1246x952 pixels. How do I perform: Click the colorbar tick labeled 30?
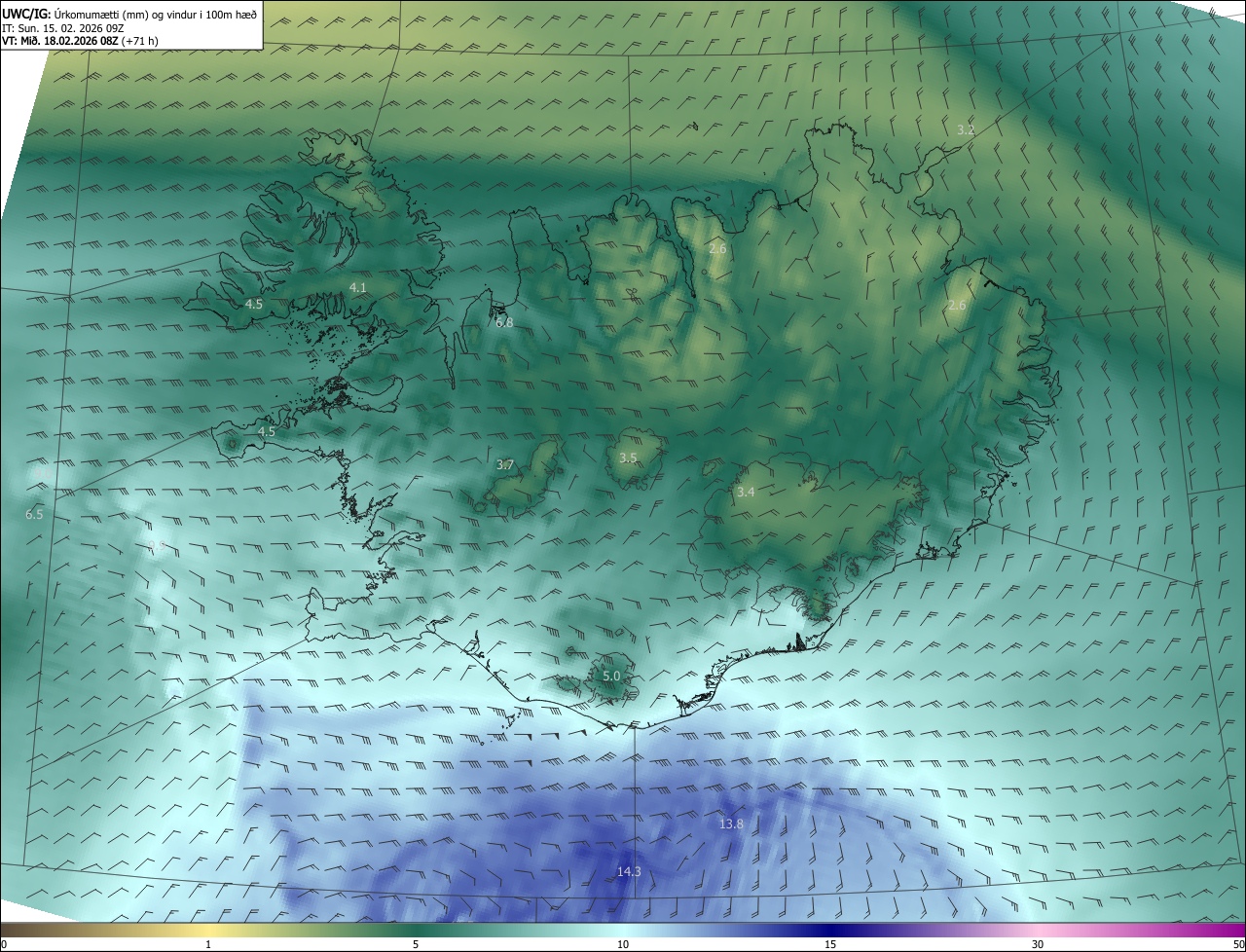(1038, 945)
